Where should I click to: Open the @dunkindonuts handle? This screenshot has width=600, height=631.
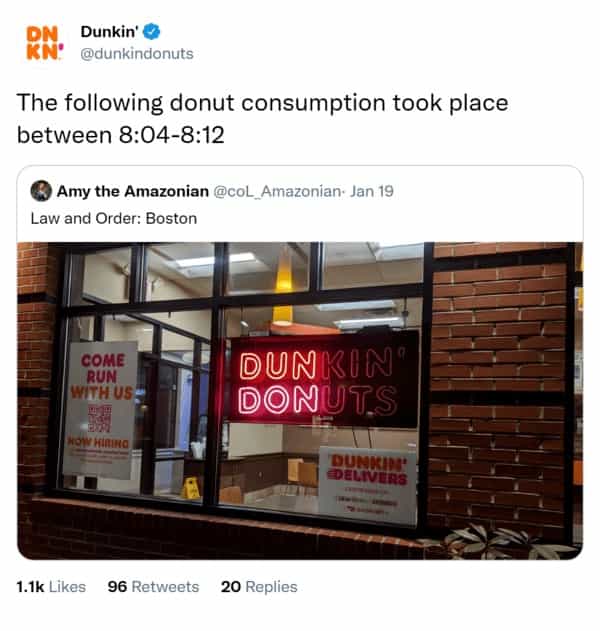point(137,54)
